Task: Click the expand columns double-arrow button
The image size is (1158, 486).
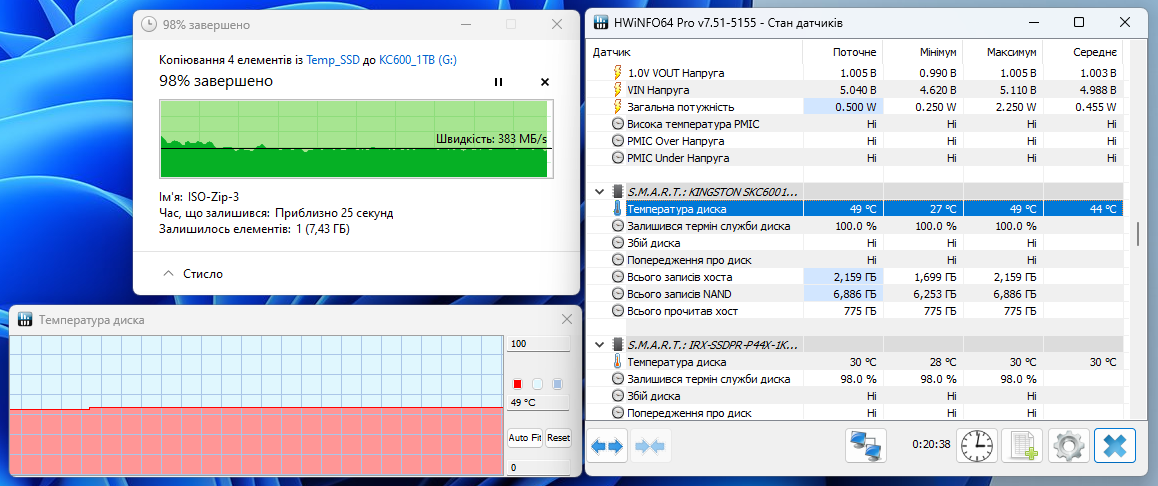Action: pos(607,447)
